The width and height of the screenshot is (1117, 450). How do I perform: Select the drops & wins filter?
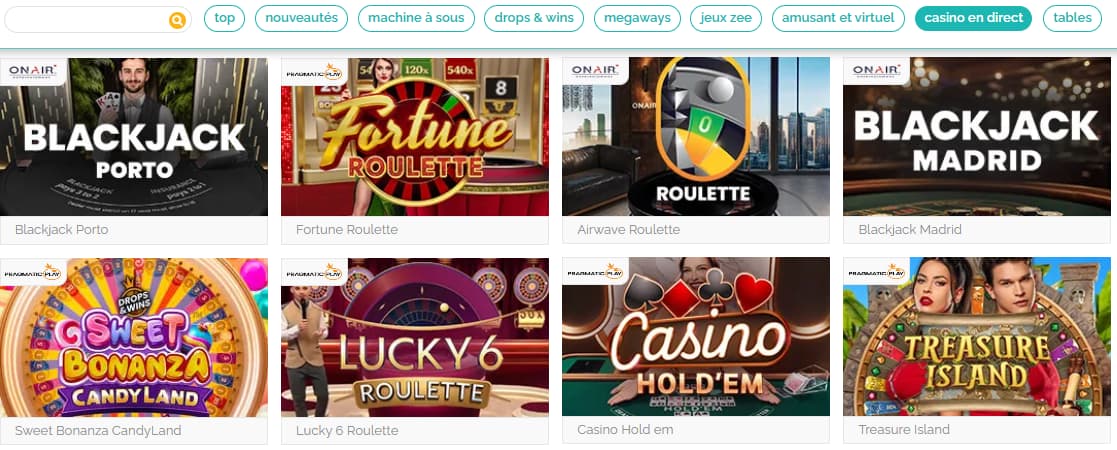(534, 19)
